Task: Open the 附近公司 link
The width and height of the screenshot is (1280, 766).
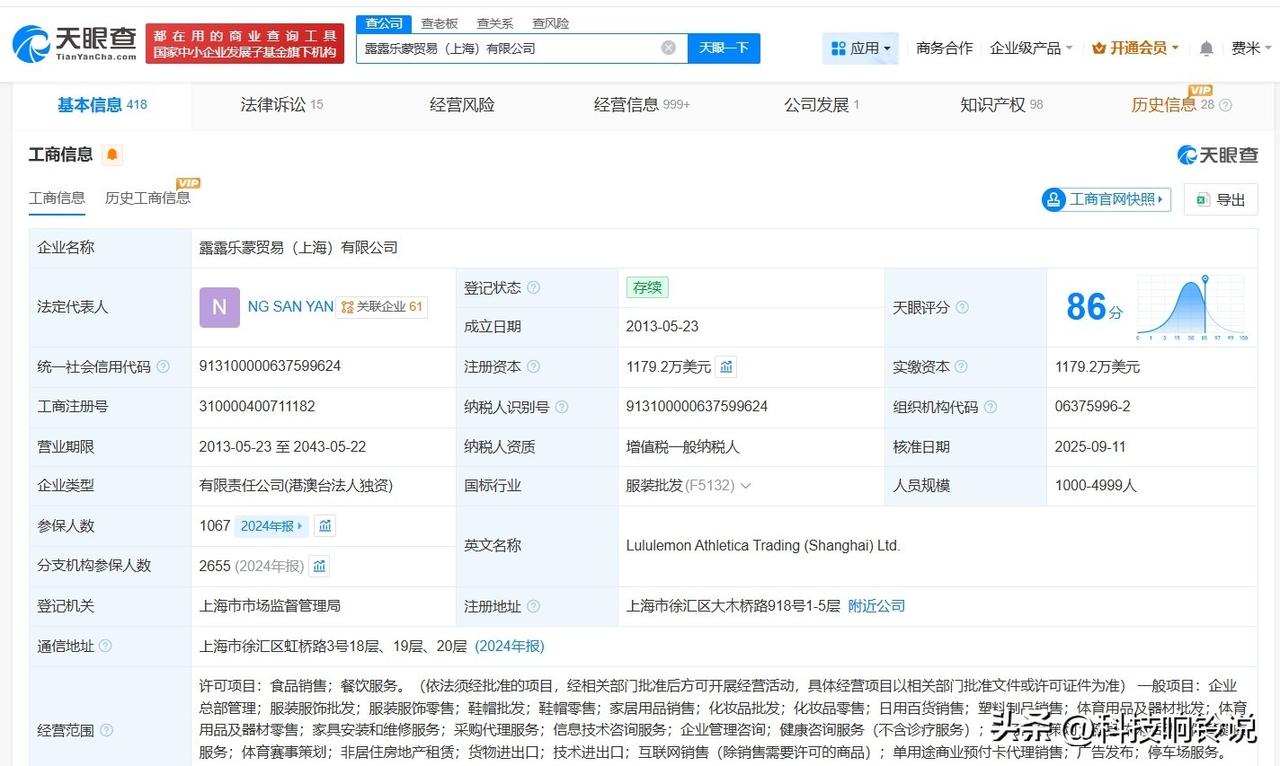Action: [877, 606]
